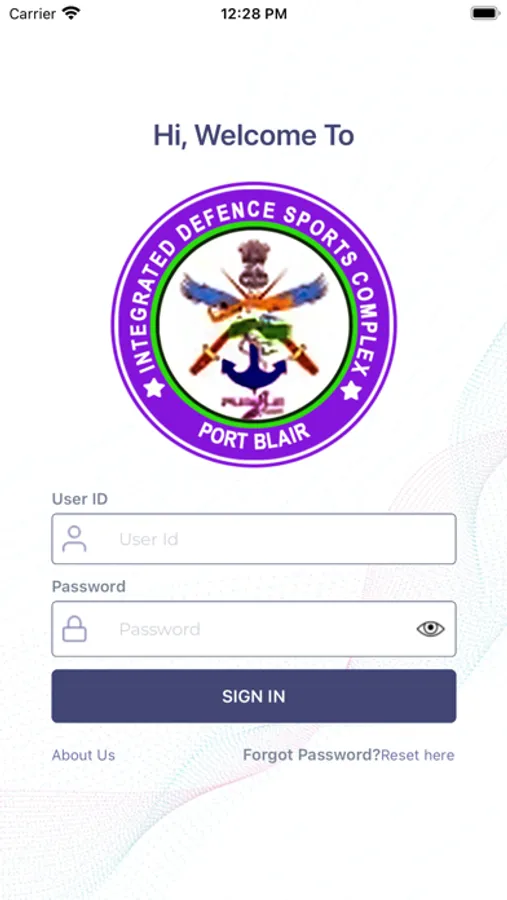Click the Reset here link

pos(417,755)
